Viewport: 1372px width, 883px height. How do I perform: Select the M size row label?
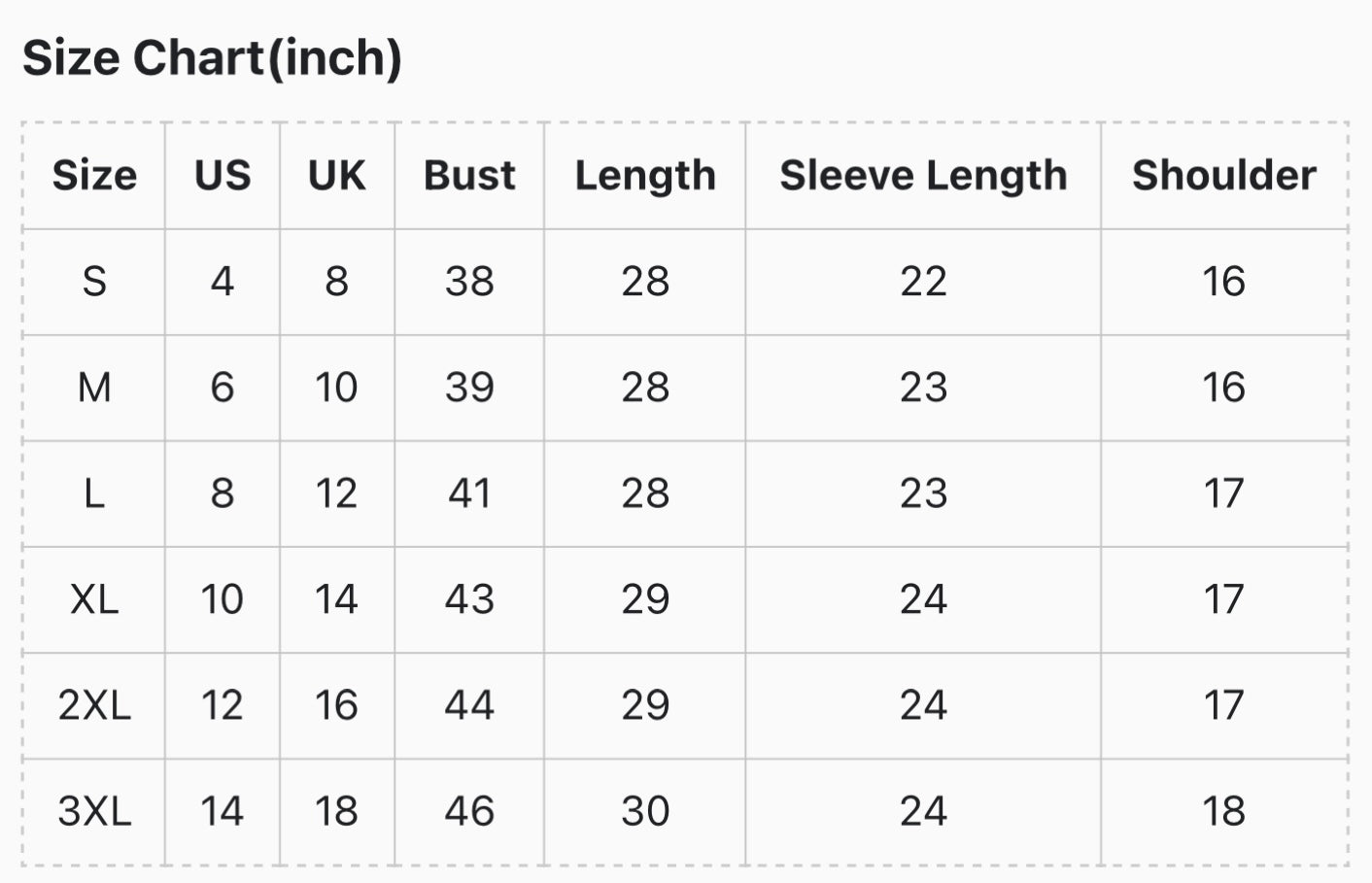[94, 388]
